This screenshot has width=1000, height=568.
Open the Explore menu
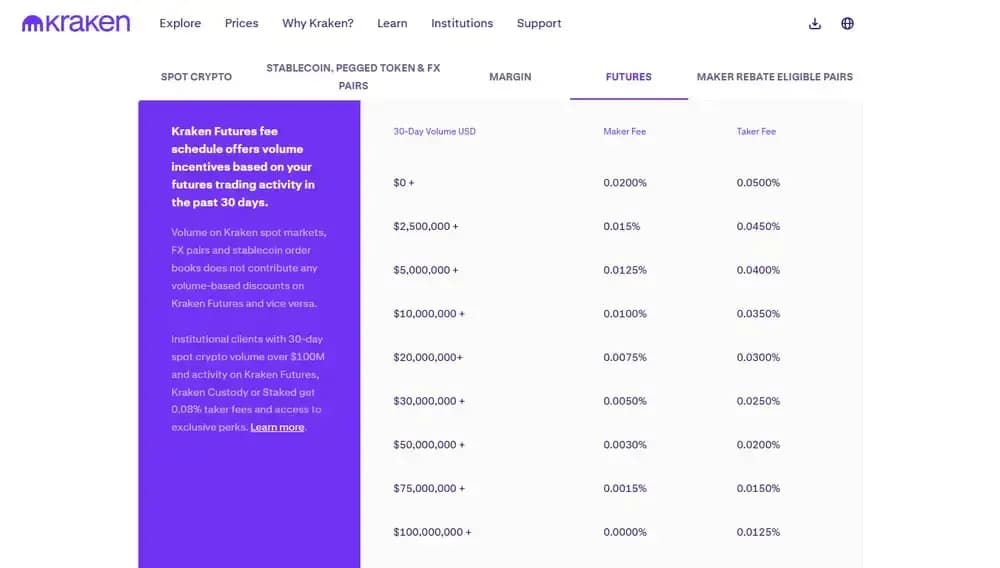point(180,23)
